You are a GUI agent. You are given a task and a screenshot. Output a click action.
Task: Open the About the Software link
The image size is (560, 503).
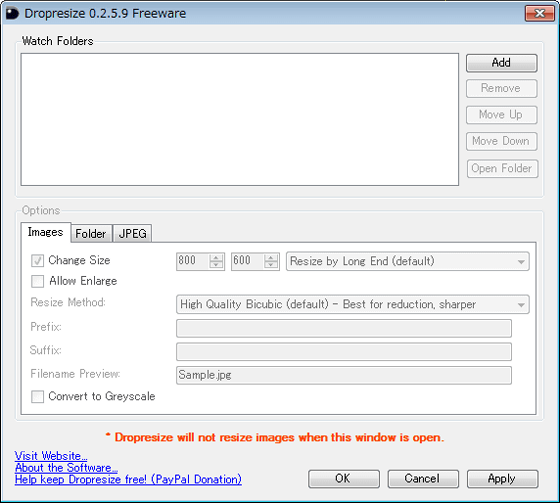point(66,468)
